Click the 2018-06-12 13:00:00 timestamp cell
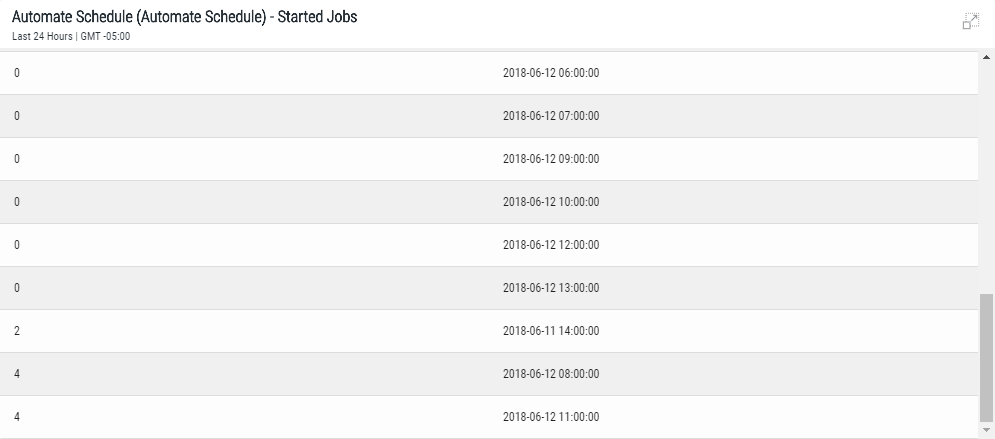 tap(550, 287)
